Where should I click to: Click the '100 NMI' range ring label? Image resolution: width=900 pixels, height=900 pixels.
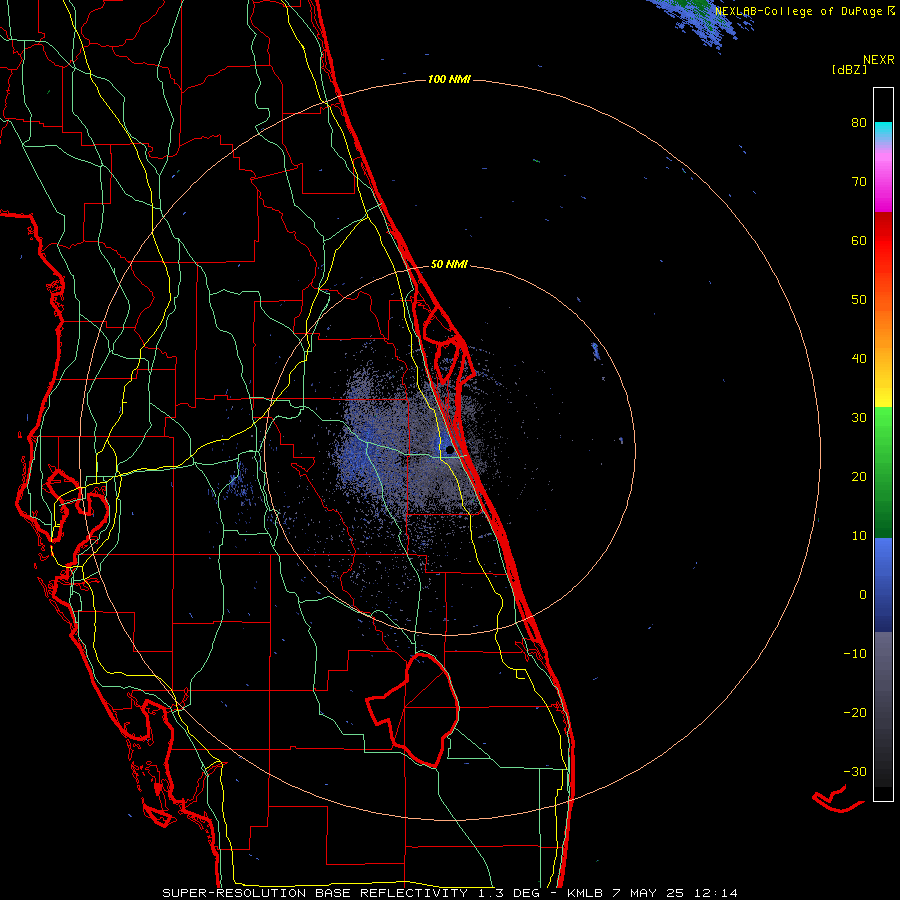click(449, 79)
